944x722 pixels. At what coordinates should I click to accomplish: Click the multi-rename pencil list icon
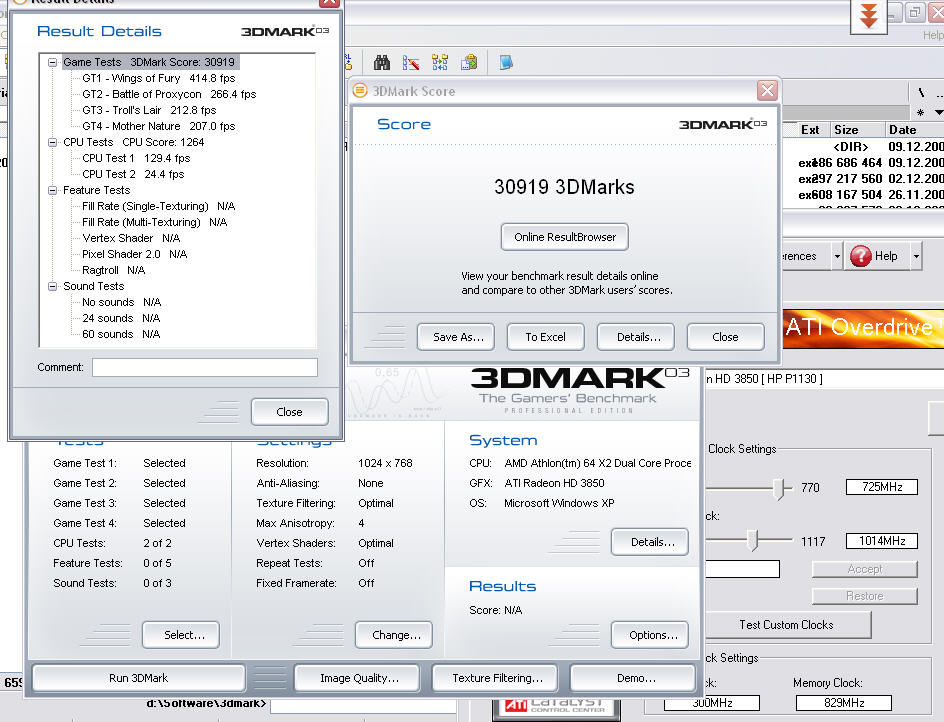click(411, 62)
